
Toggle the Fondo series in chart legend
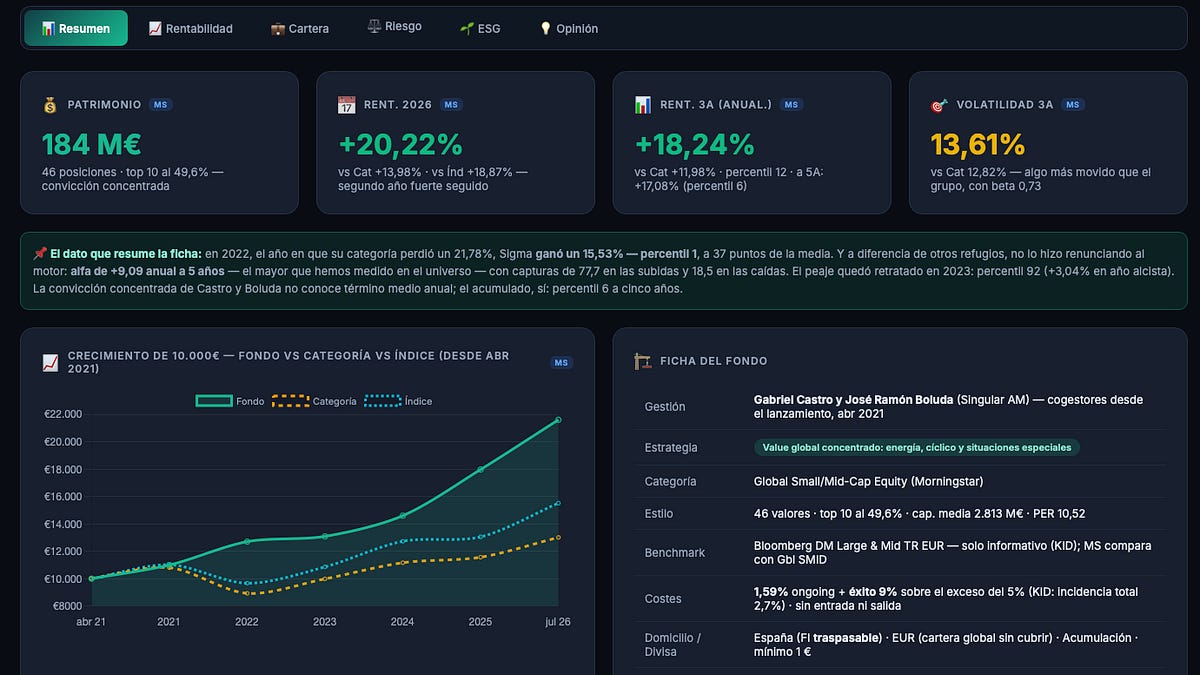230,401
